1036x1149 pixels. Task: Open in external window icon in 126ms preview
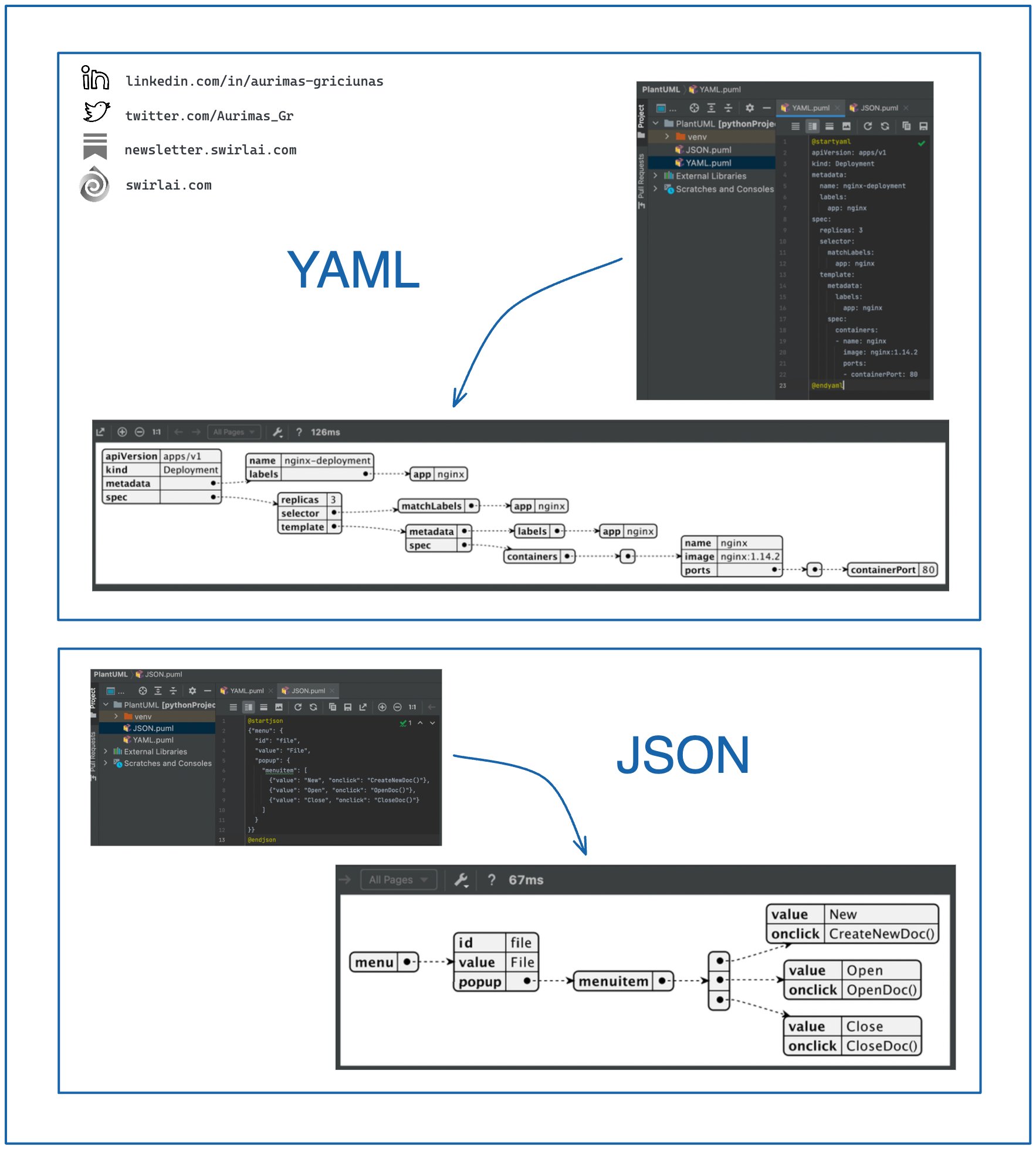100,432
